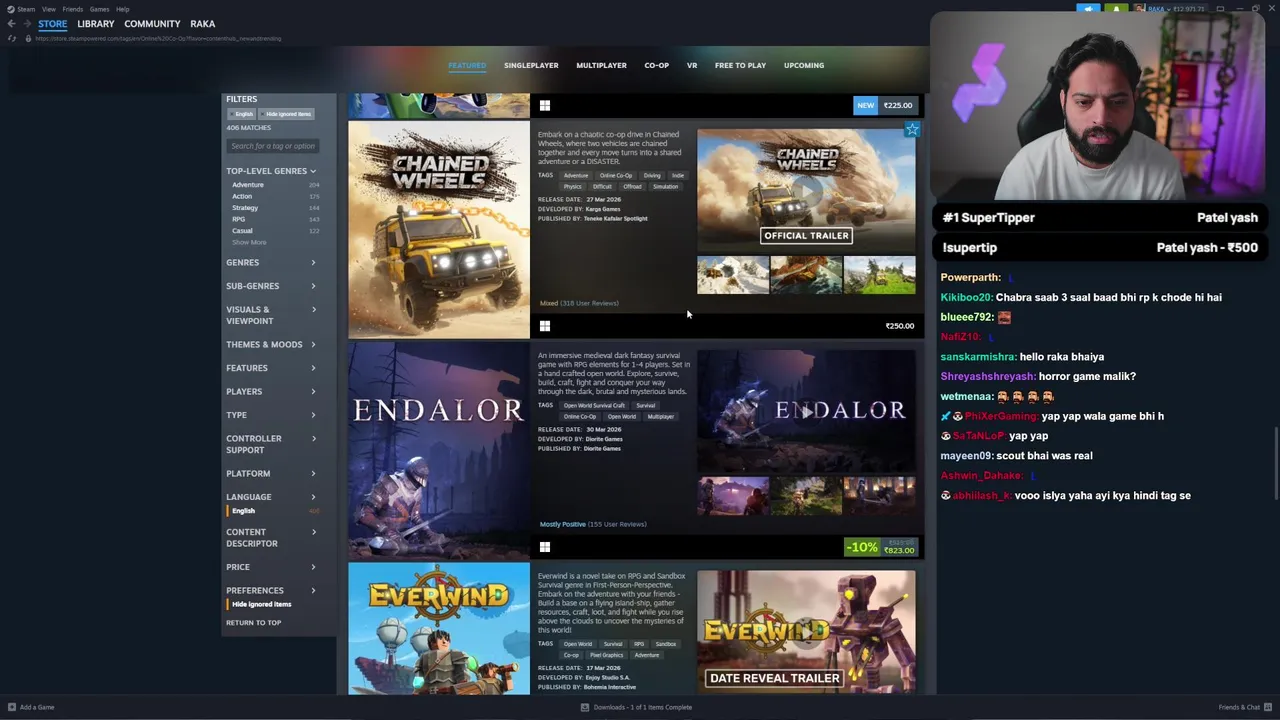Viewport: 1280px width, 720px height.
Task: Click the Open World Survival Craft tag
Action: click(x=594, y=406)
